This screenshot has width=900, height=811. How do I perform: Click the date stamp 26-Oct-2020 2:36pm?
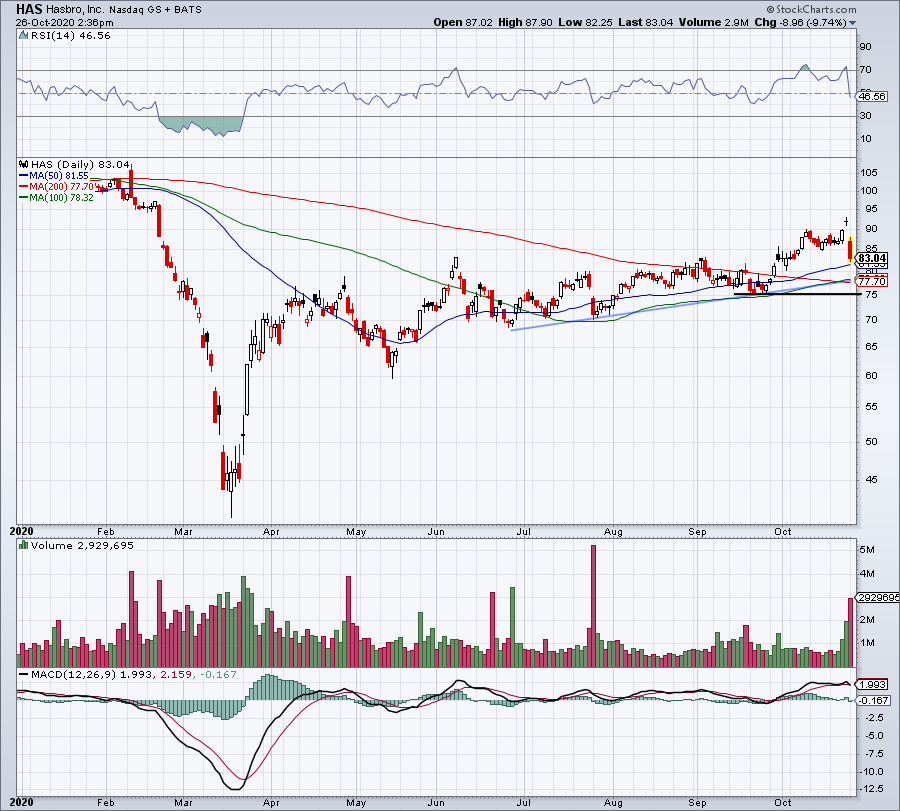point(64,23)
